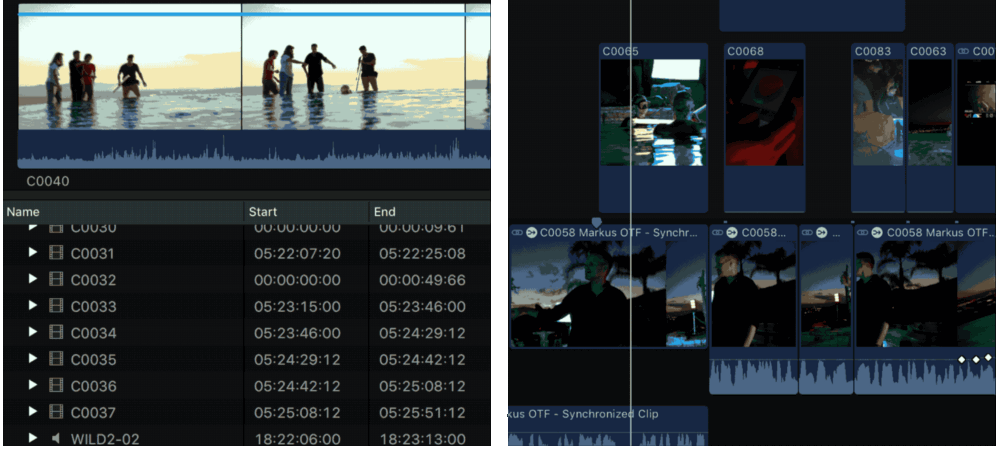The height and width of the screenshot is (450, 1000).
Task: Click C0036 end time 05:25:08:12
Action: pos(422,386)
